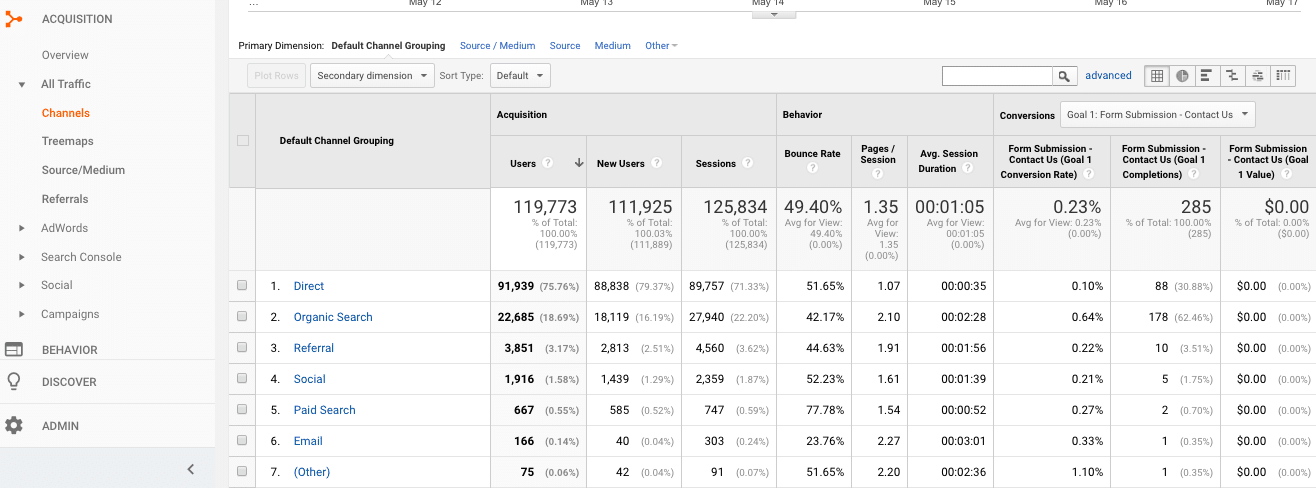Screen dimensions: 1316x488
Task: Sort by the Bounce Rate column header
Action: coord(812,154)
